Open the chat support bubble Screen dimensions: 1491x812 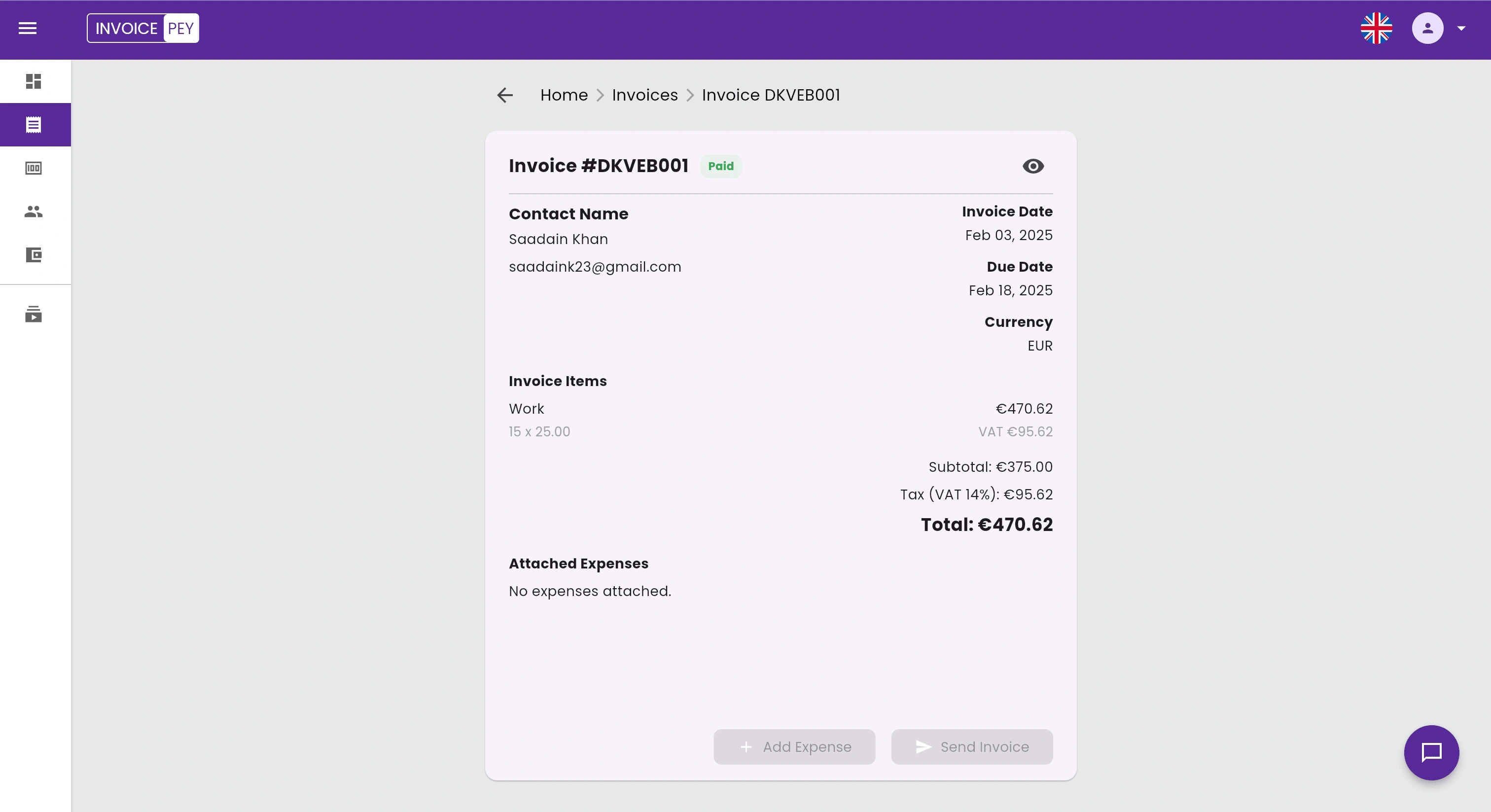tap(1431, 752)
